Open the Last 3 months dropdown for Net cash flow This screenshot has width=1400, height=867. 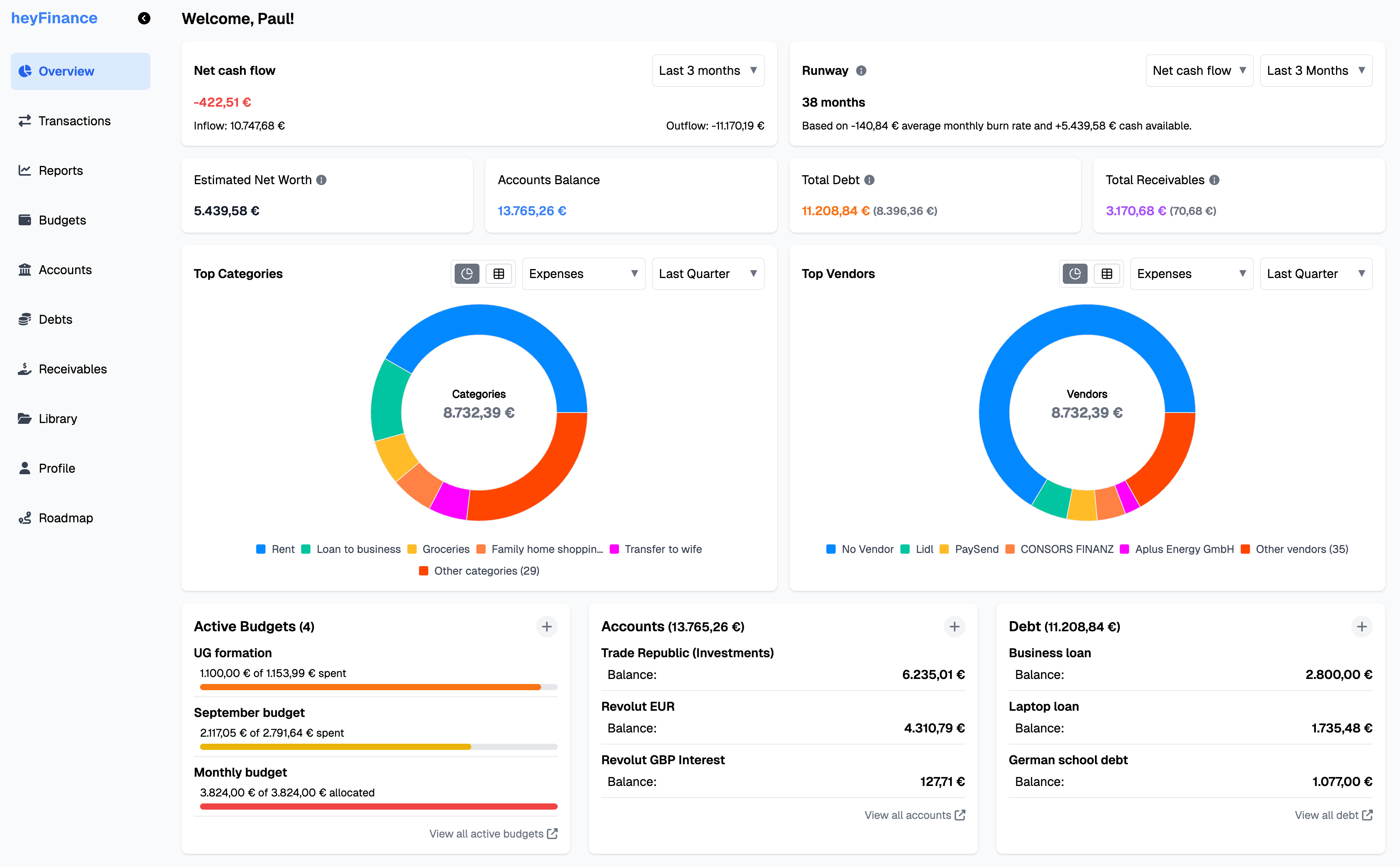(708, 70)
